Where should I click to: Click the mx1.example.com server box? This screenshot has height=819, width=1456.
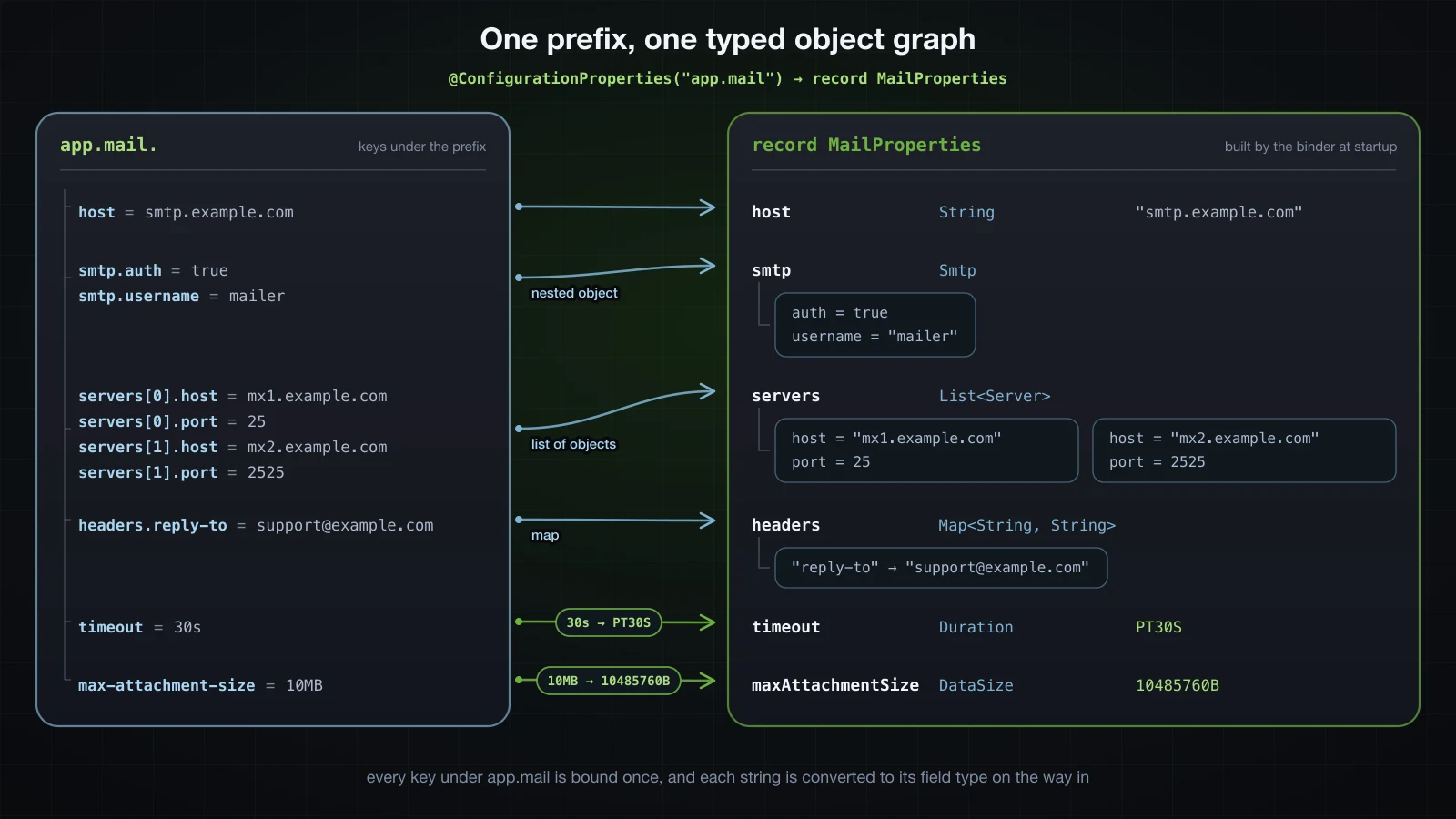[926, 450]
